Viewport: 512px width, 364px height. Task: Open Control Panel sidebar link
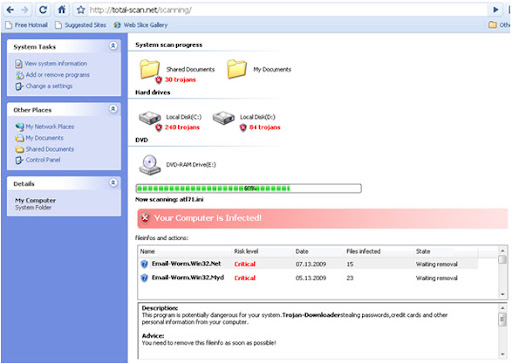(x=43, y=160)
